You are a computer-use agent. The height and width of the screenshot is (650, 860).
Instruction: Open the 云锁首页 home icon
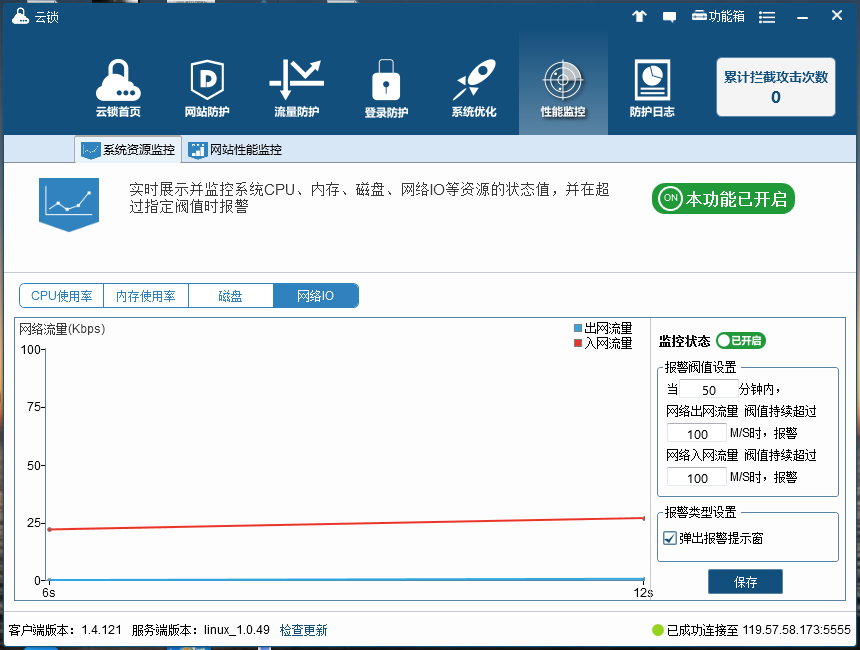click(x=118, y=88)
